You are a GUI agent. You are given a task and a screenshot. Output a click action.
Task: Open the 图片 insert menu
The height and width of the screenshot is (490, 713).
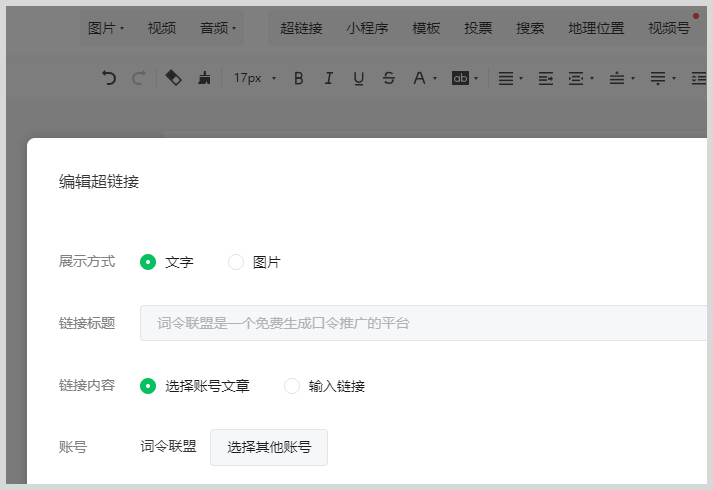[106, 28]
